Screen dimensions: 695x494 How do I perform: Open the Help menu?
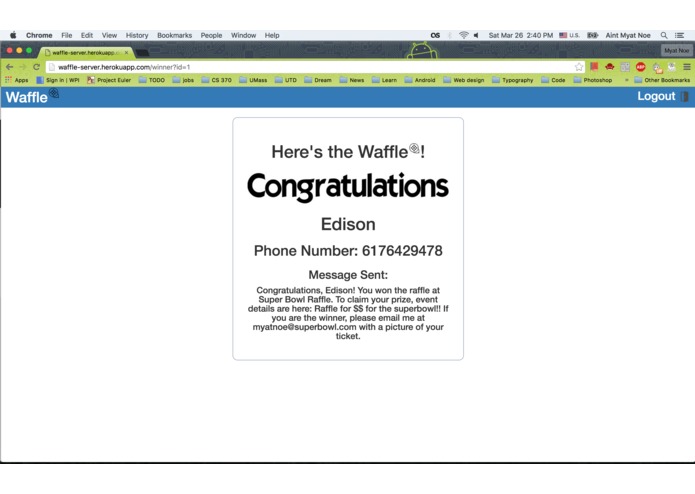(272, 35)
